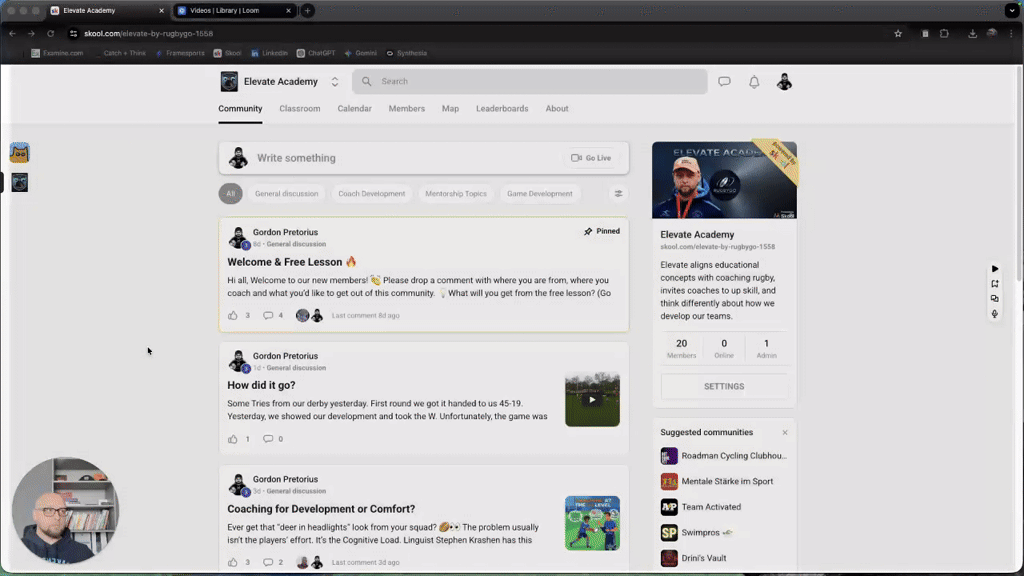The image size is (1024, 576).
Task: Switch to the Members tab
Action: (x=407, y=108)
